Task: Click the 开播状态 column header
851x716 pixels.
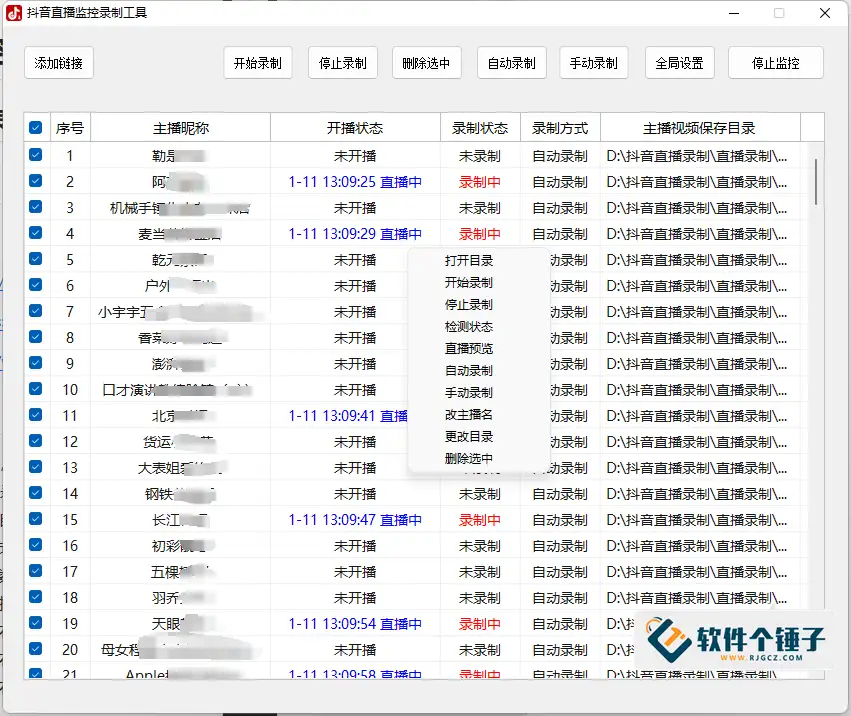Action: [x=355, y=128]
